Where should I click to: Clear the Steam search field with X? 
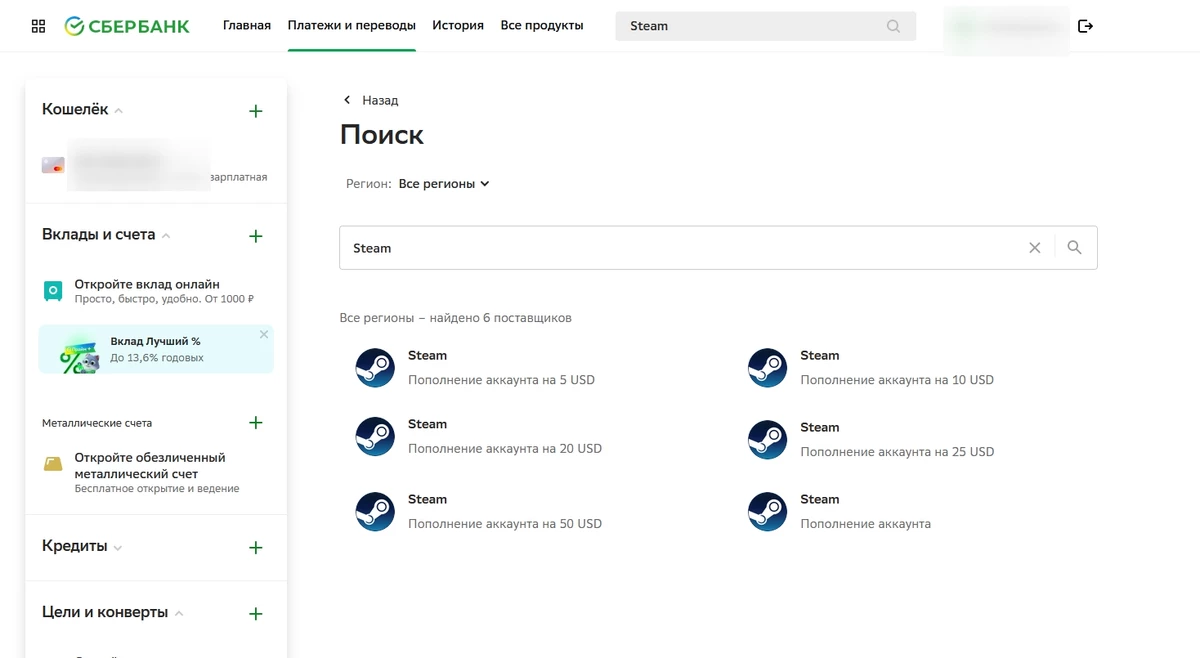click(1035, 248)
